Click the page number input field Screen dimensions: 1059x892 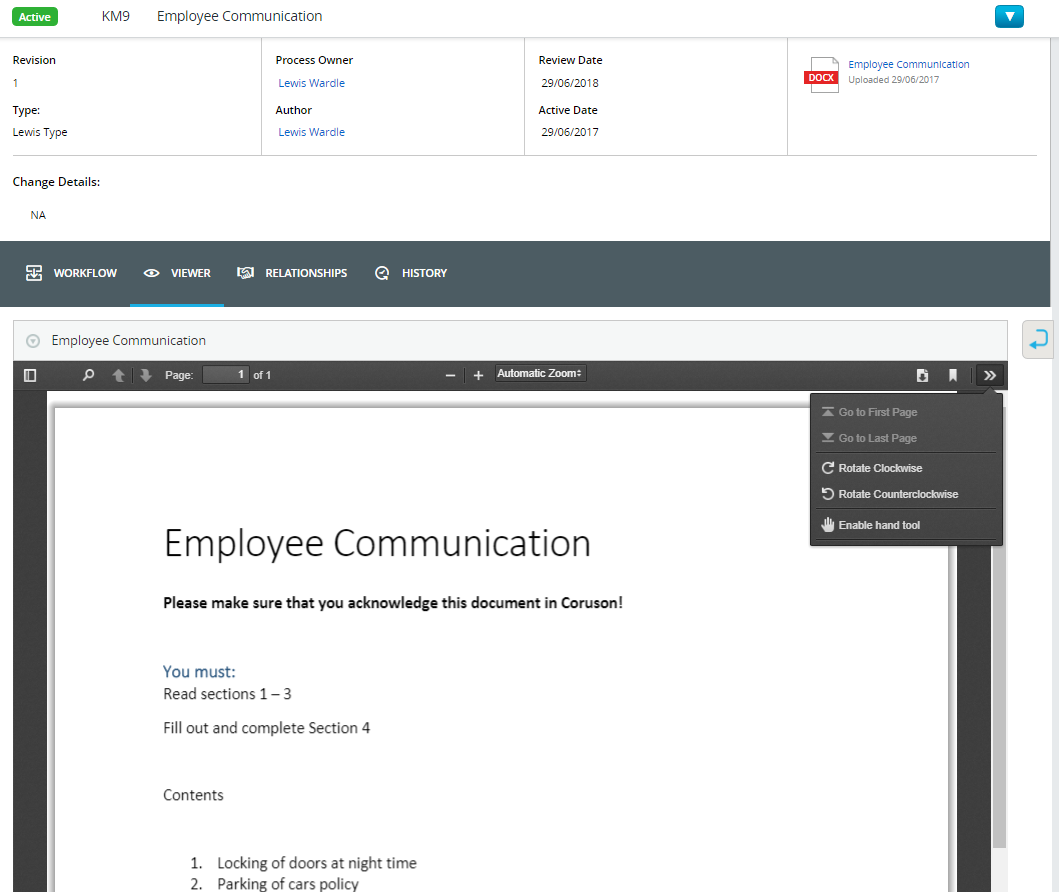pos(226,375)
